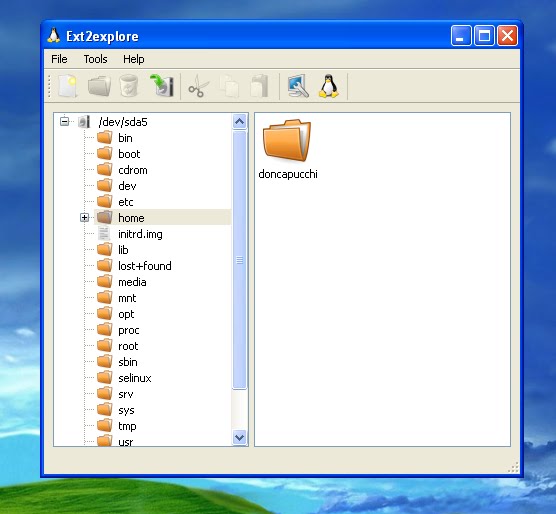Select the doncapucchi folder thumbnail
The width and height of the screenshot is (556, 514).
click(288, 149)
